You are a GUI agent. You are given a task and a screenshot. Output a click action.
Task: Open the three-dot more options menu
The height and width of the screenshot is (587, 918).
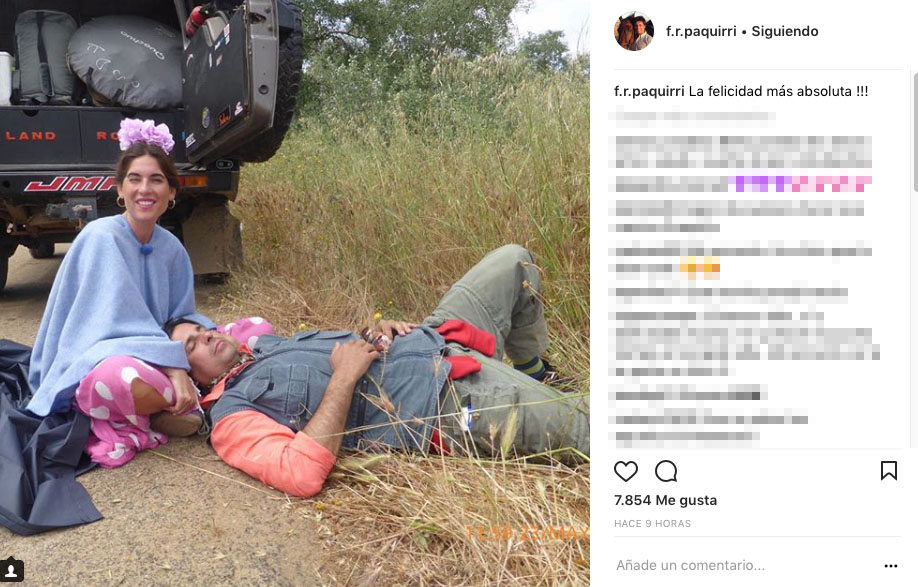(x=890, y=565)
